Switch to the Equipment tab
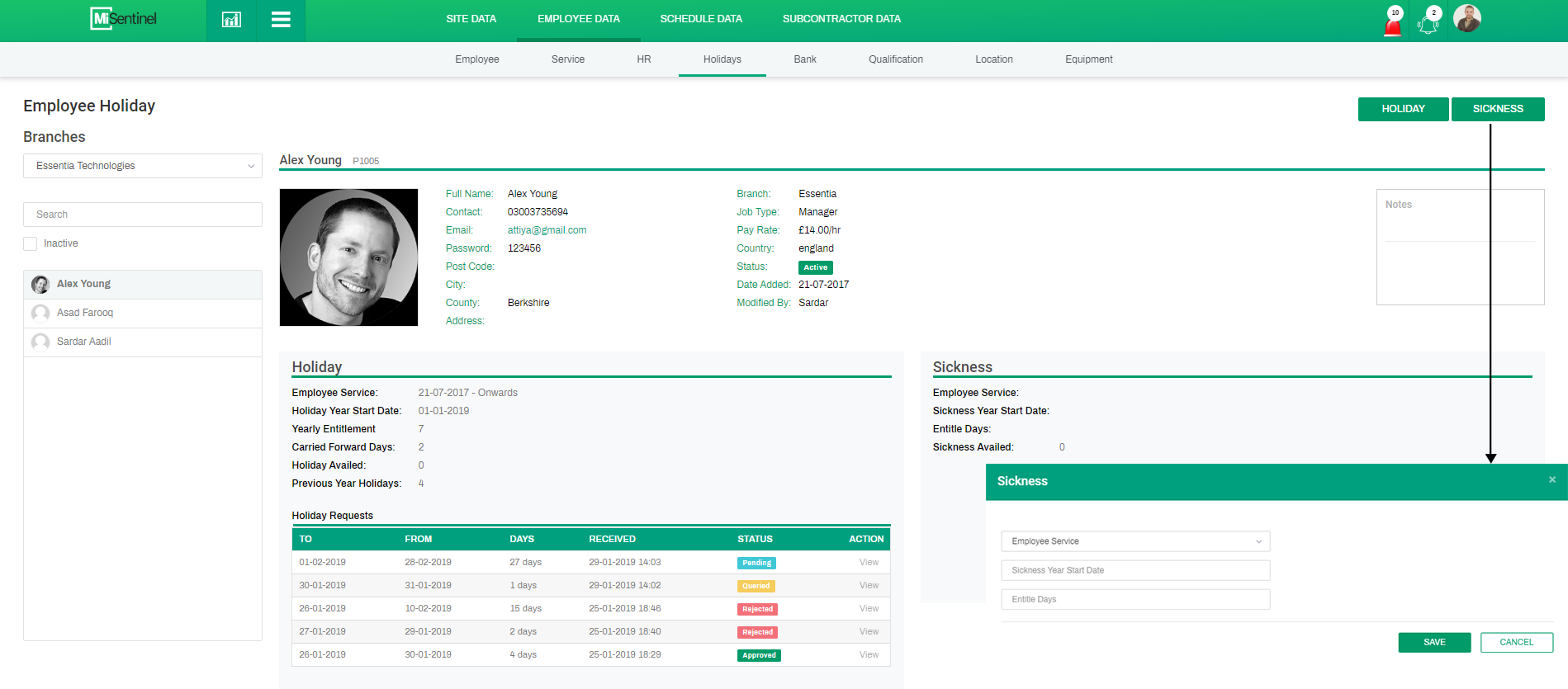 1089,59
